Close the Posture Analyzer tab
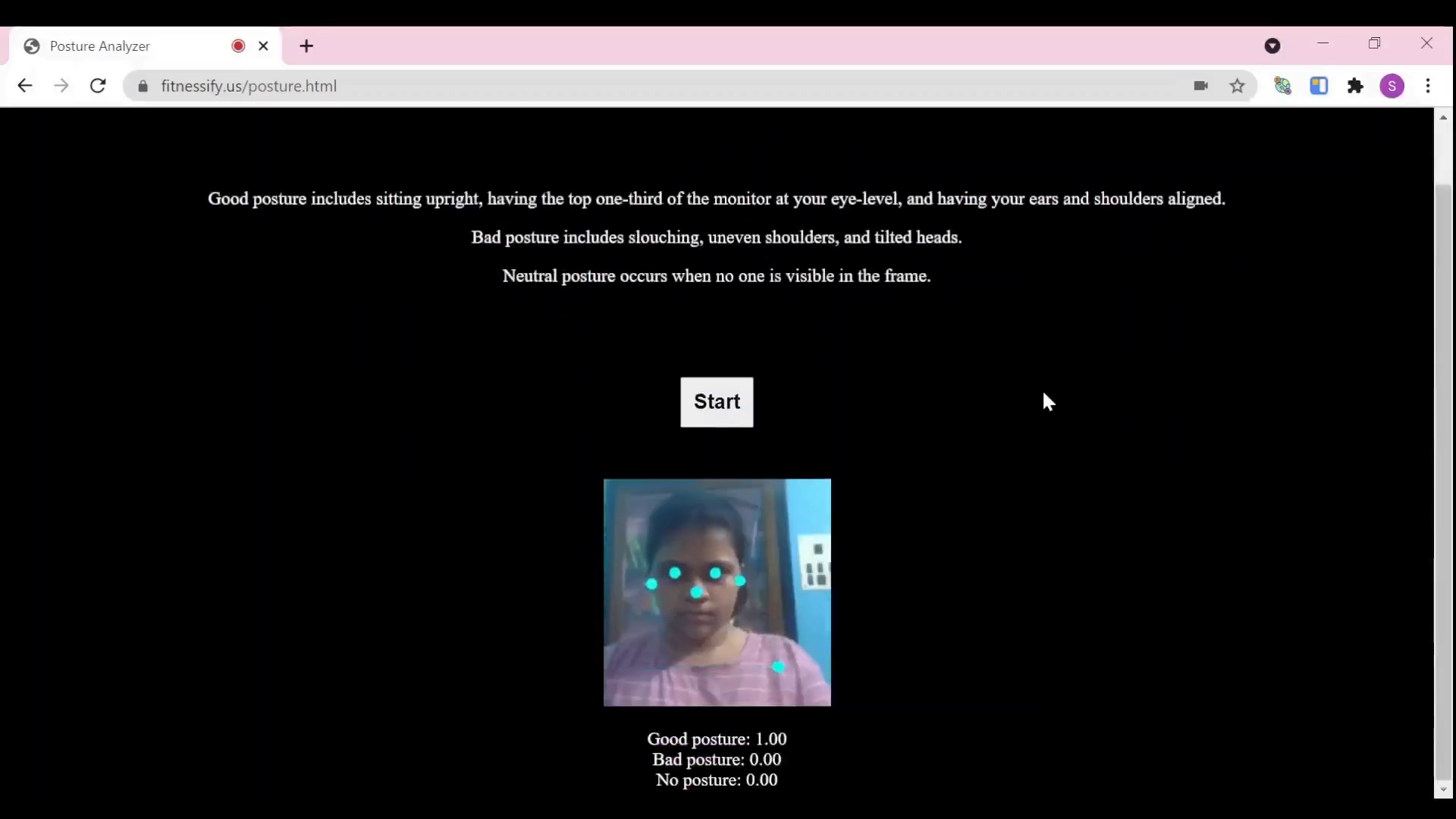1456x819 pixels. click(x=263, y=46)
